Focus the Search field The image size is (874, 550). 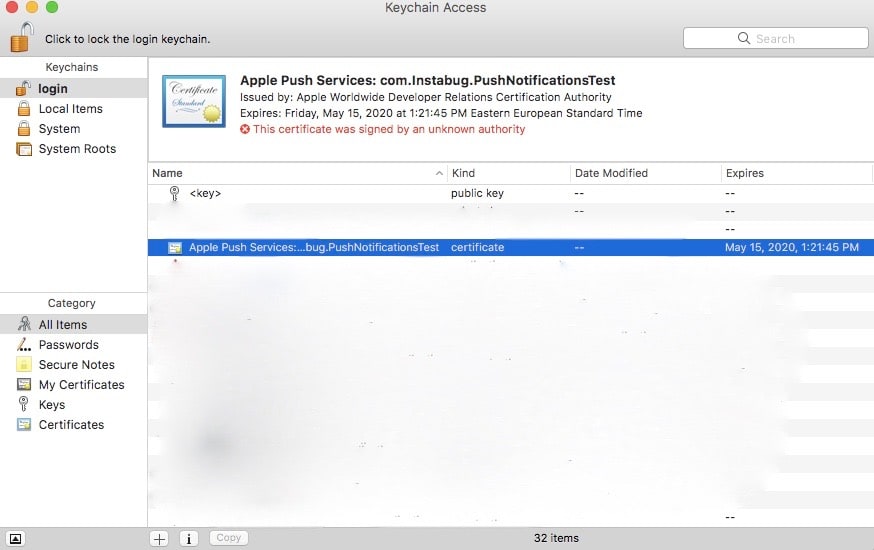click(775, 38)
